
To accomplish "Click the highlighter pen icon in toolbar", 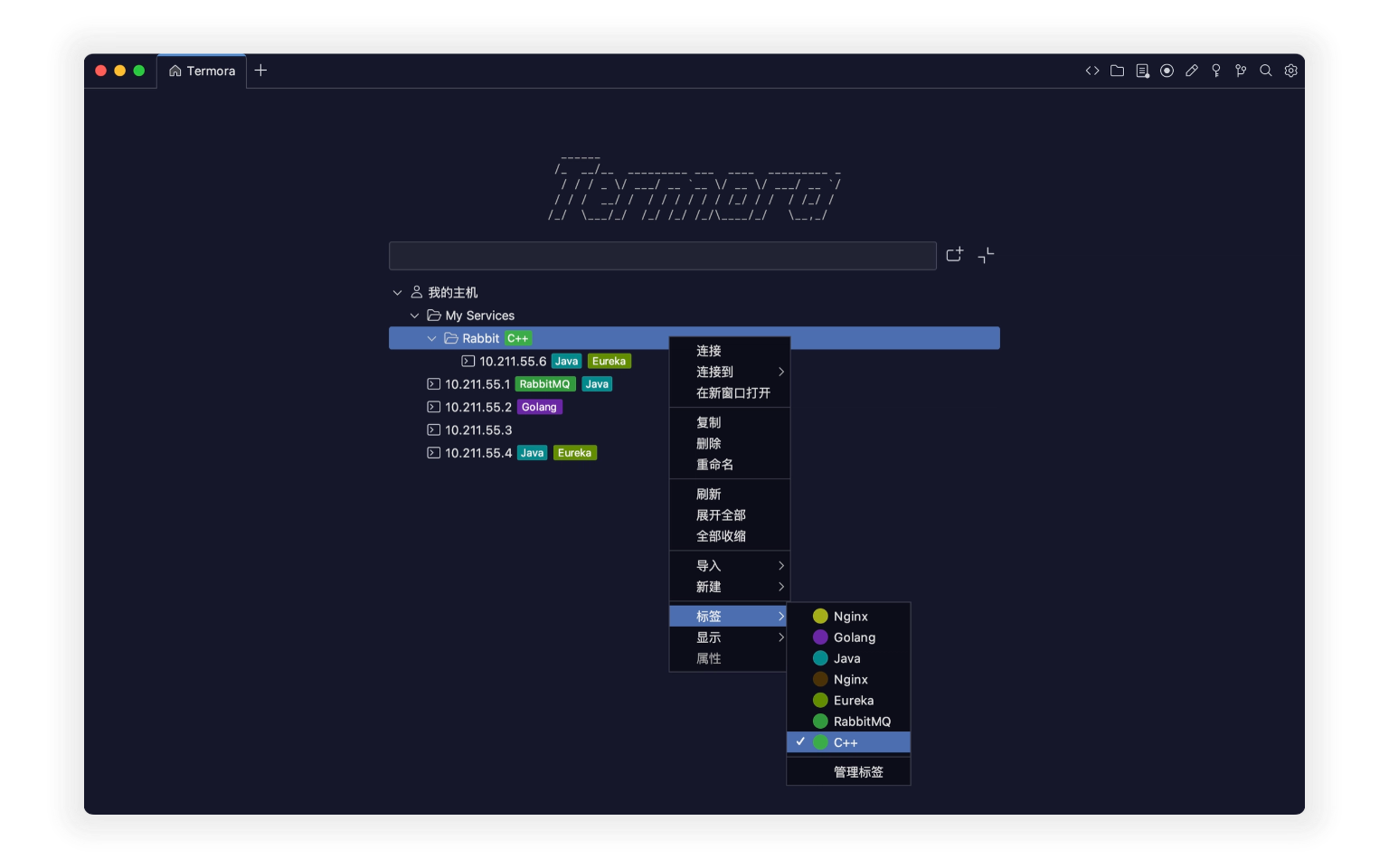I will tap(1192, 71).
